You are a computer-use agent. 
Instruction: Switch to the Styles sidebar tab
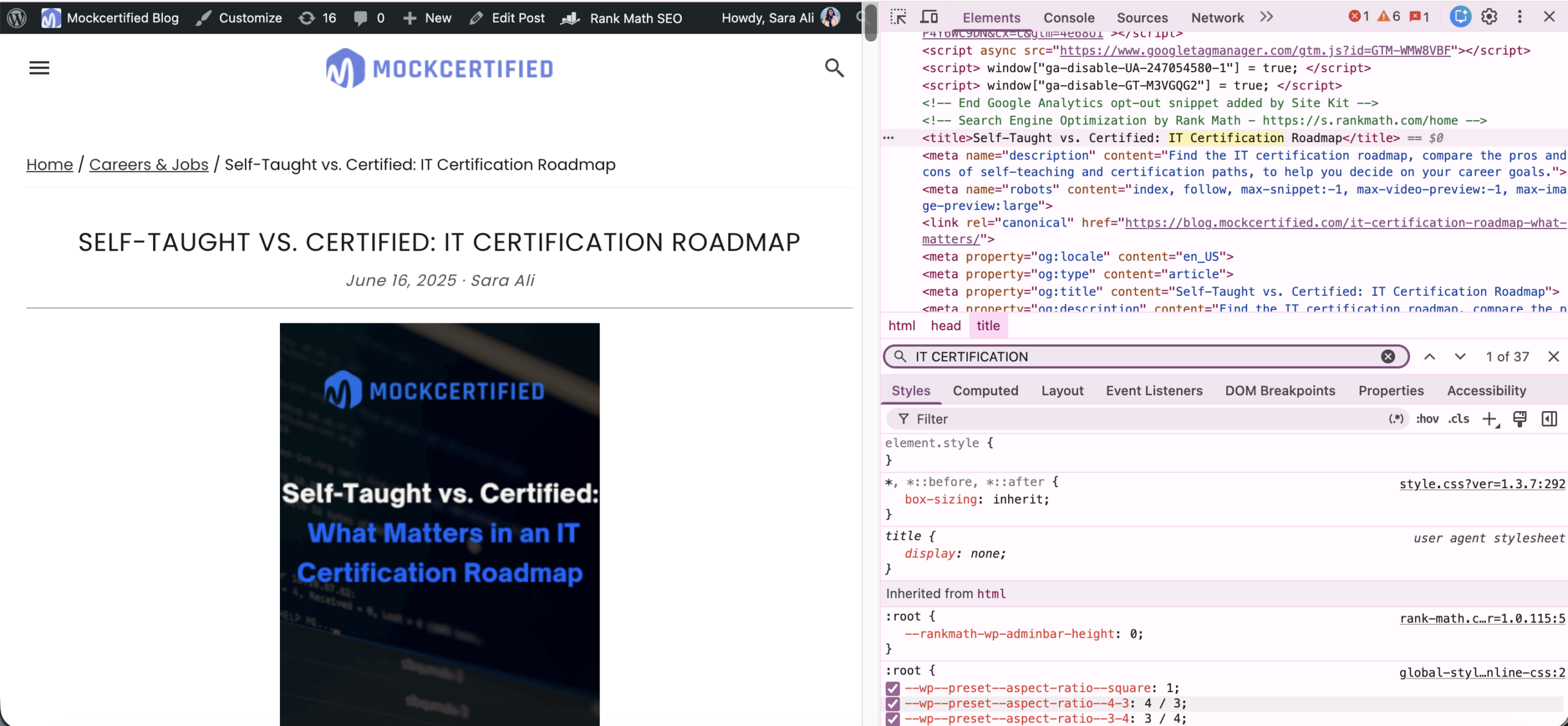pos(911,391)
